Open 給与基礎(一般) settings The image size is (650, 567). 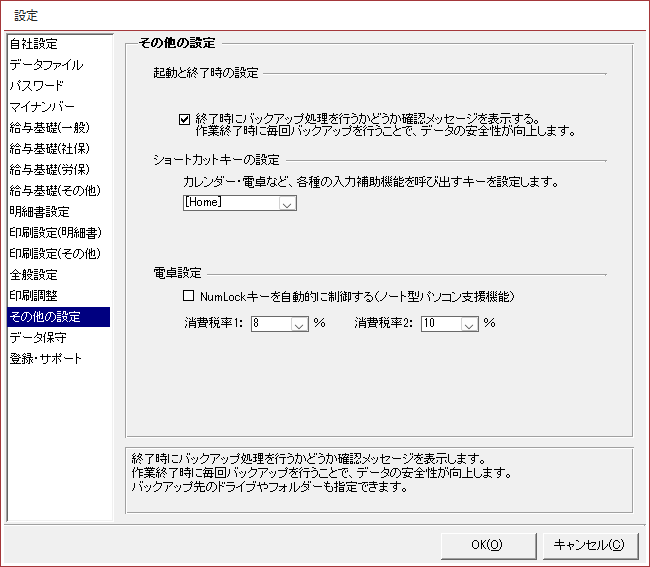(48, 128)
